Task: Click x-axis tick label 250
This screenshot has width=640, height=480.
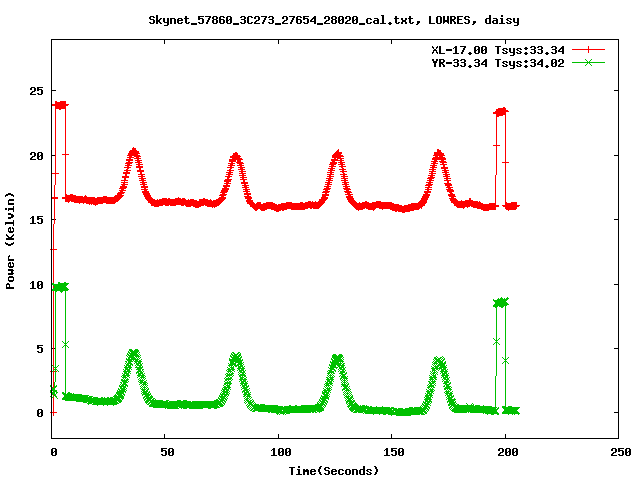Action: 621,452
